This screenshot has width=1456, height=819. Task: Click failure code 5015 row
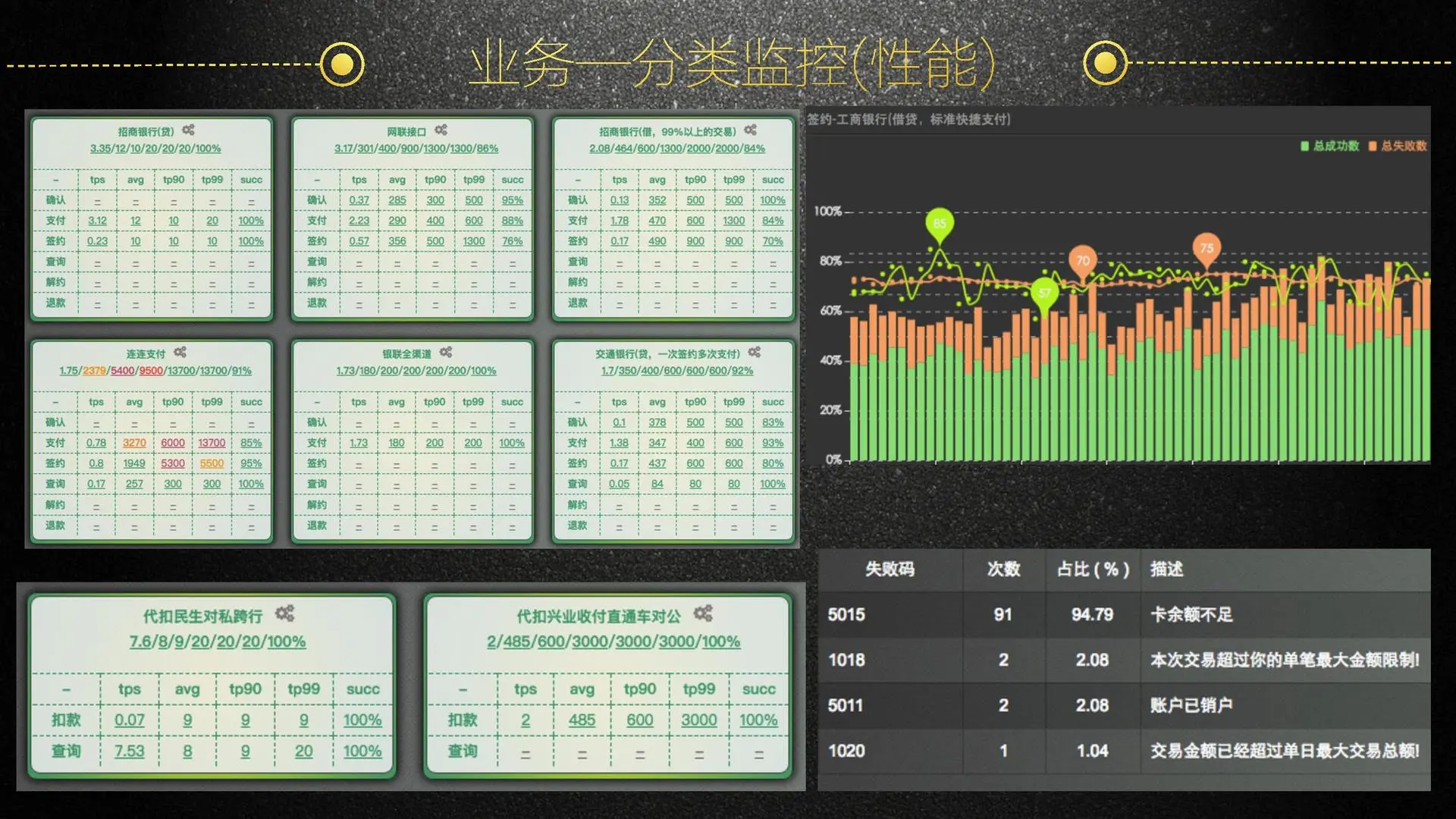846,615
